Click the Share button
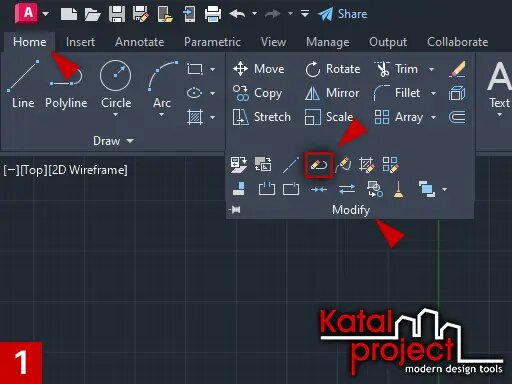The height and width of the screenshot is (384, 512). pos(342,14)
